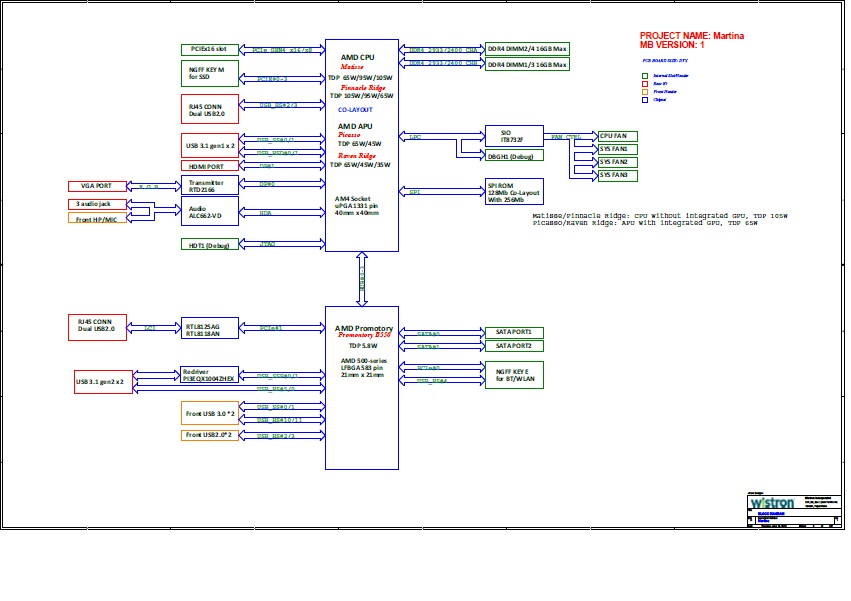Click the SATA PORT2 block
The height and width of the screenshot is (601, 851).
(x=514, y=346)
